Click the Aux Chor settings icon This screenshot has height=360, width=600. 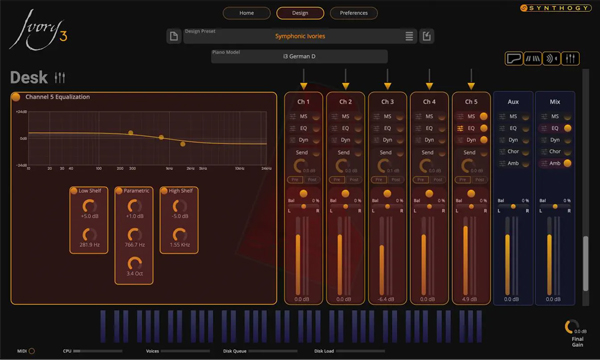502,151
